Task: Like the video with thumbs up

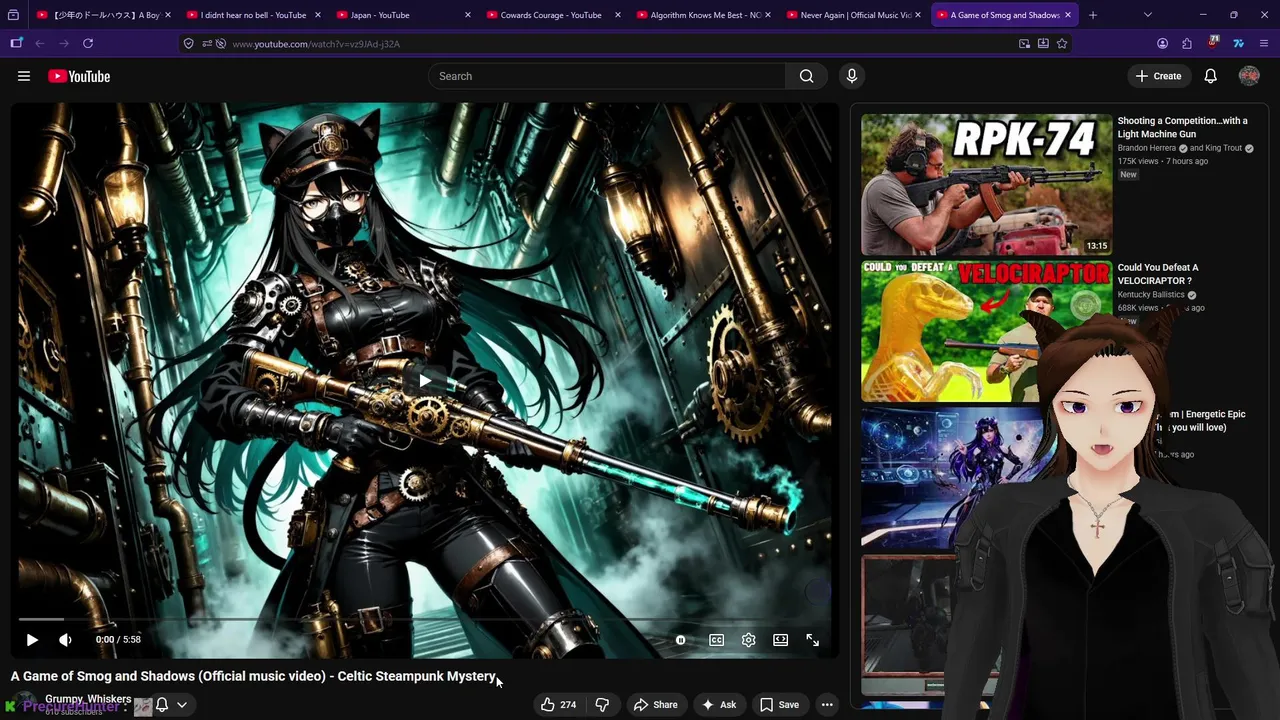Action: pyautogui.click(x=558, y=705)
